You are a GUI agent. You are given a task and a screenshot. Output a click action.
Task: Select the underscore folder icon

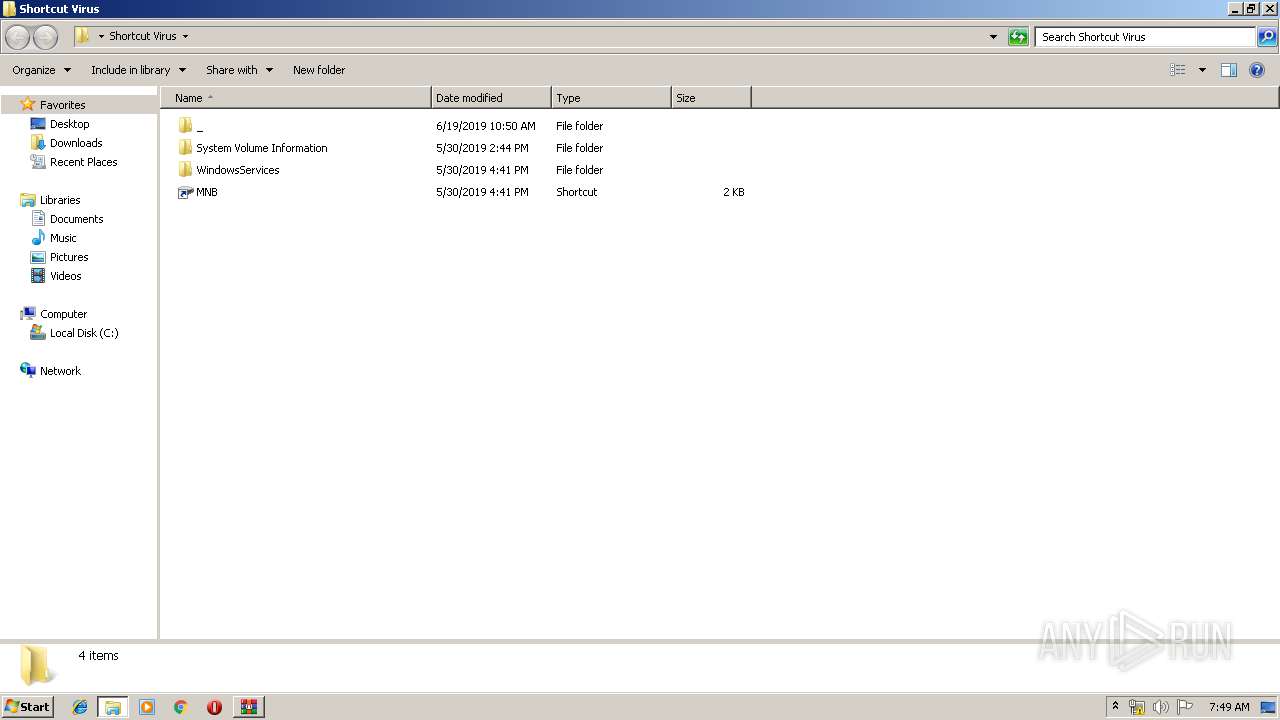[x=185, y=126]
